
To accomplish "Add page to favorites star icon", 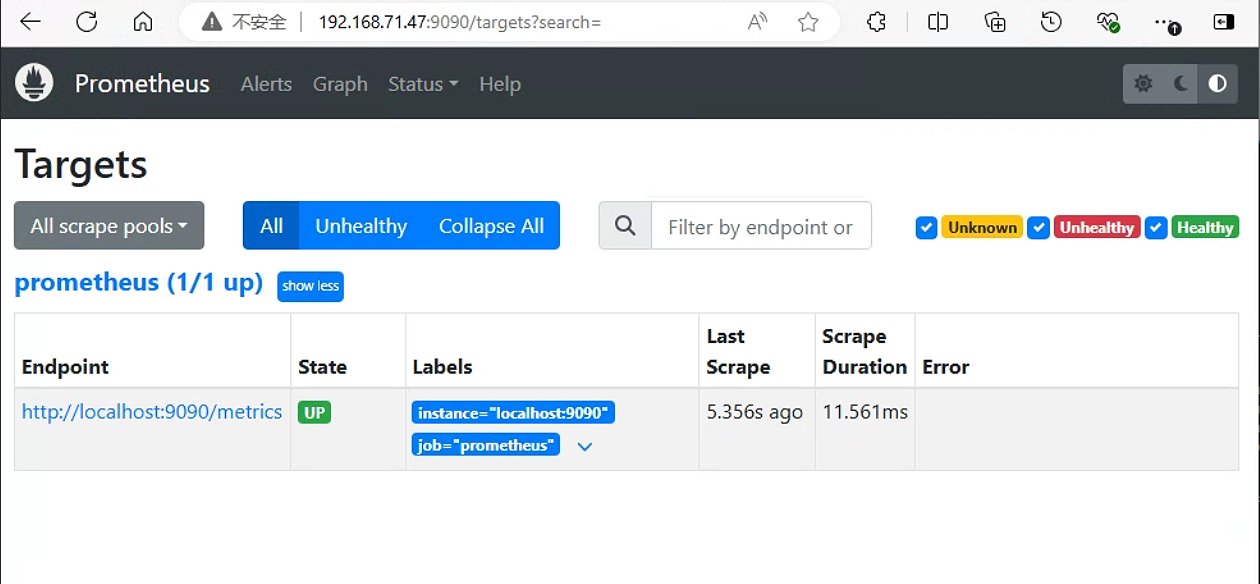I will pos(808,22).
